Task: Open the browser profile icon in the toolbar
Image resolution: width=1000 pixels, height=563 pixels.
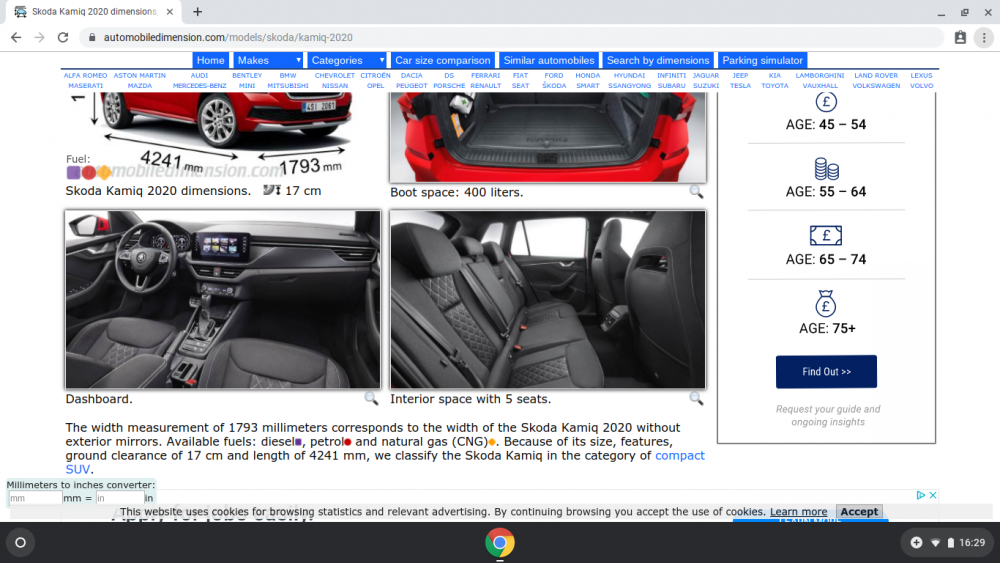Action: pos(960,38)
